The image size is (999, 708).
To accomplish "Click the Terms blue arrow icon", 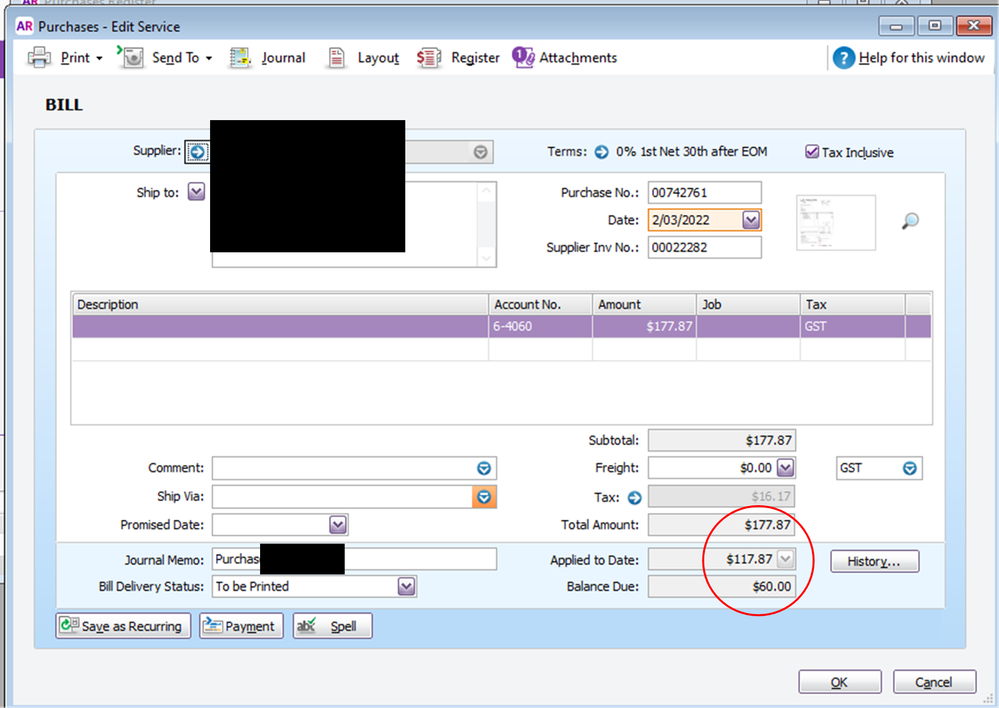I will tap(601, 152).
